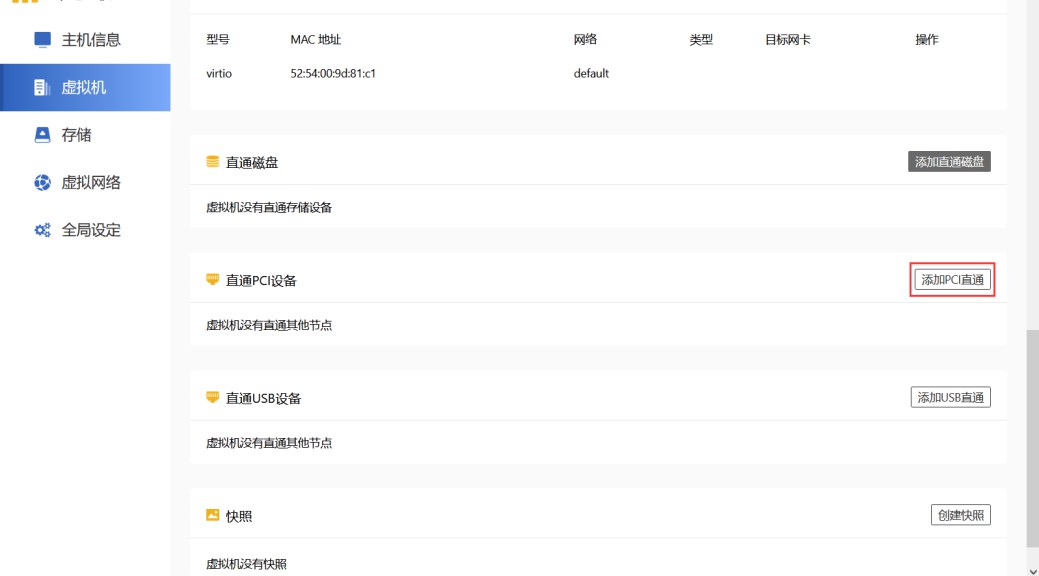The width and height of the screenshot is (1039, 576).
Task: Click the 快照 picture icon
Action: click(x=212, y=516)
